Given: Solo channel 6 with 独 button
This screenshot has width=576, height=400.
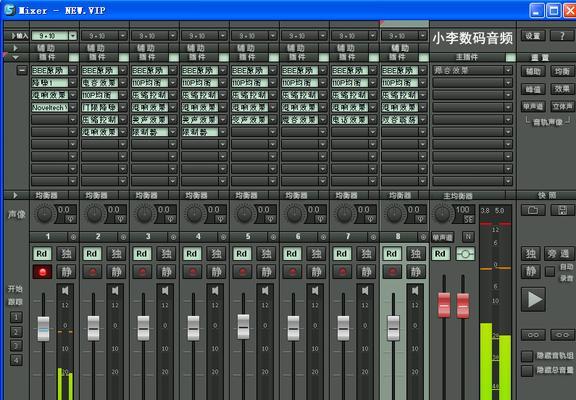Looking at the screenshot, I should point(316,253).
